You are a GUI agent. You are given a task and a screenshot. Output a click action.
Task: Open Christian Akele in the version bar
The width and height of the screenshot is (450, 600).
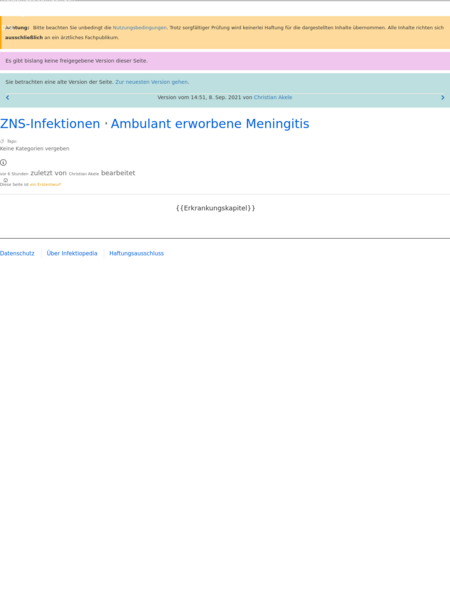point(273,98)
